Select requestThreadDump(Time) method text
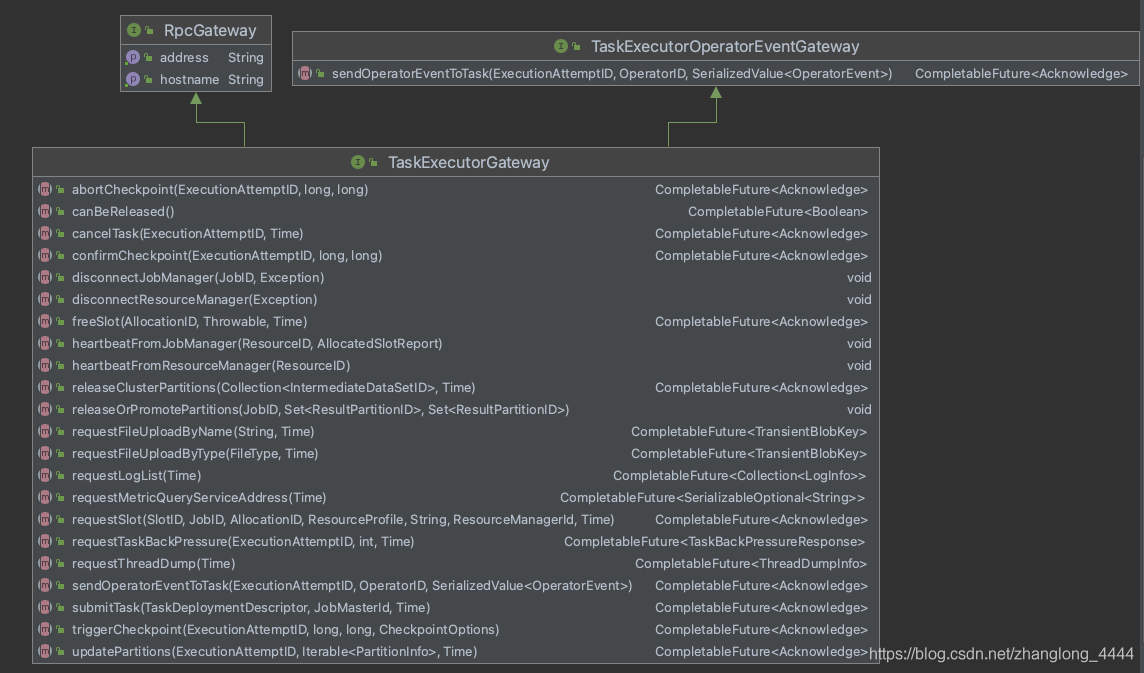 (x=153, y=564)
